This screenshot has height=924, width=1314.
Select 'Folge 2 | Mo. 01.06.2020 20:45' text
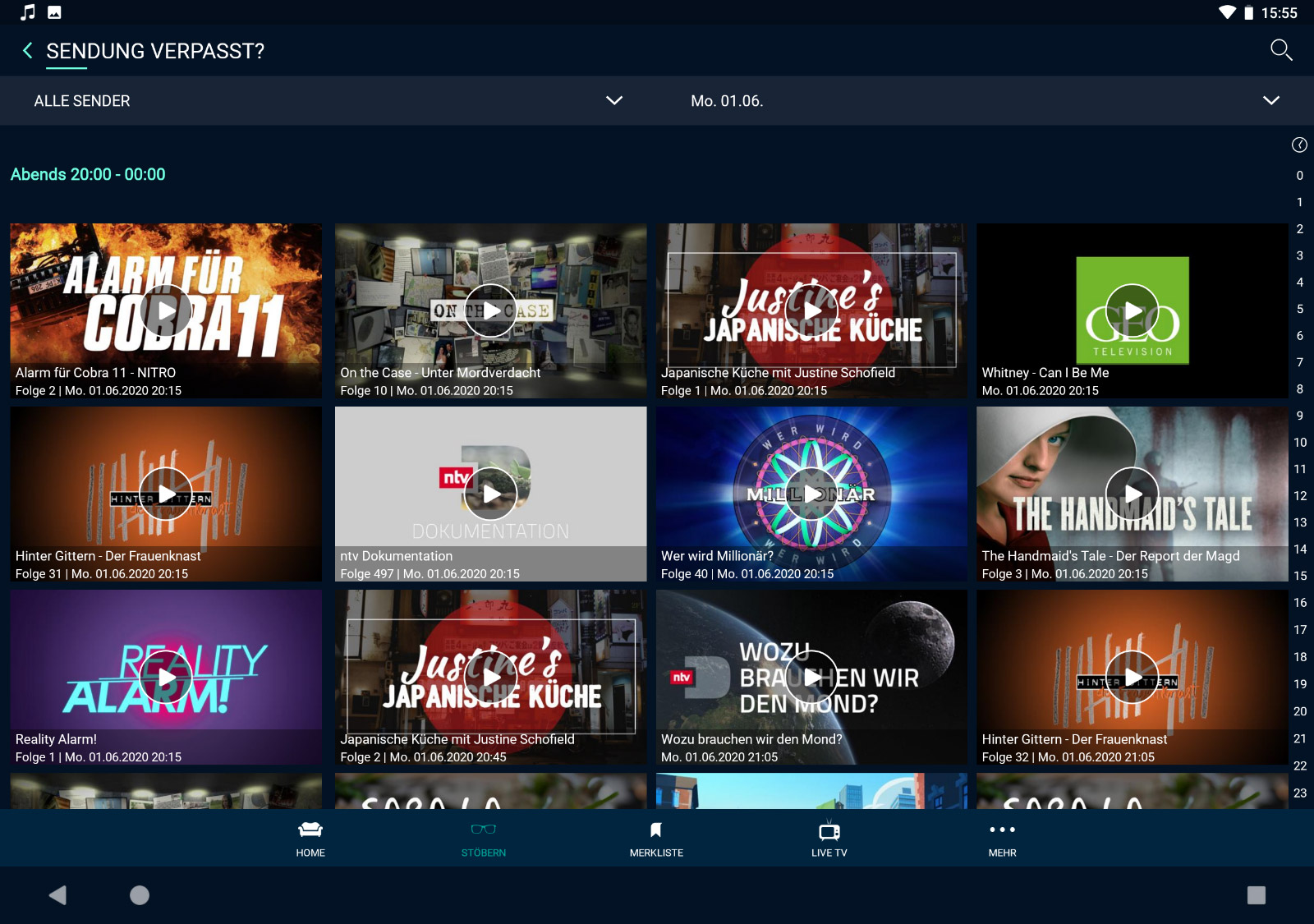click(x=423, y=757)
